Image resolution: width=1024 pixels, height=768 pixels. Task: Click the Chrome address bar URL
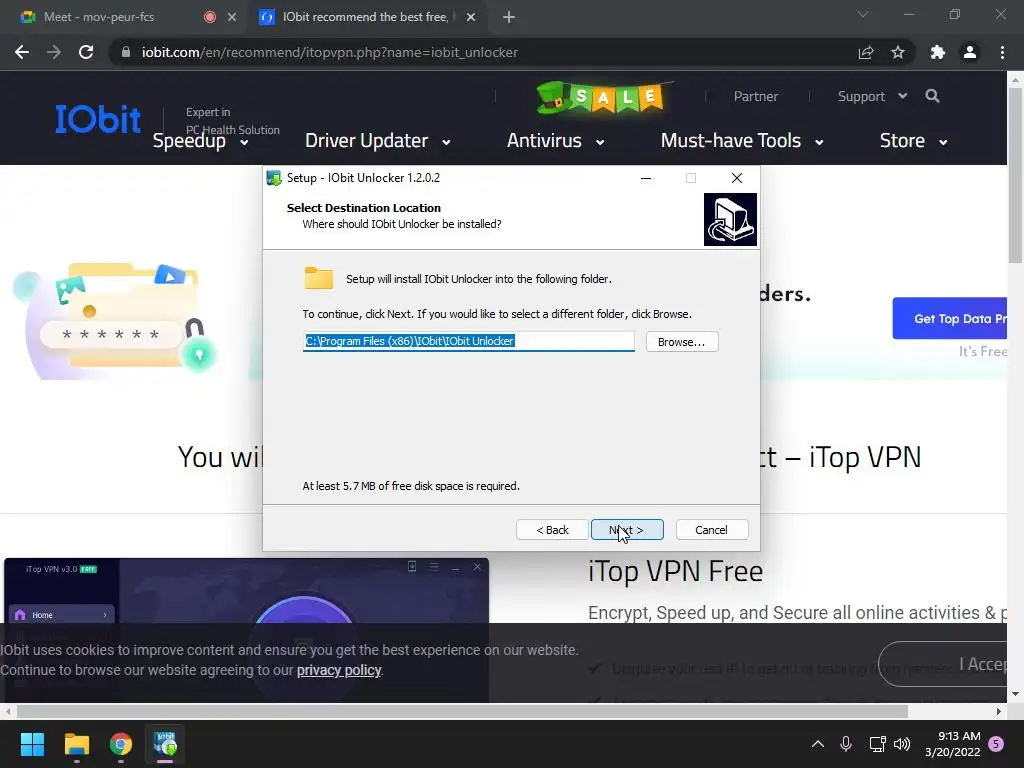(330, 52)
